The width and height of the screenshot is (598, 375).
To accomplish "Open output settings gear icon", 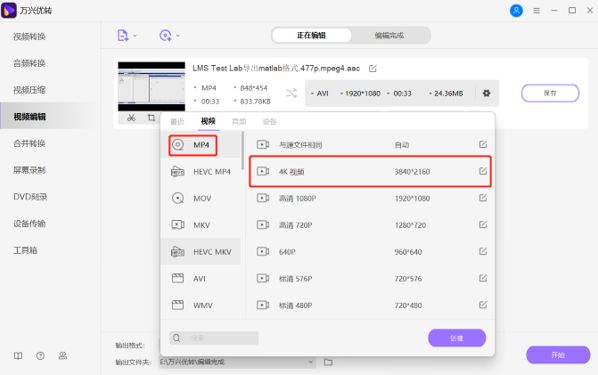I will point(486,93).
